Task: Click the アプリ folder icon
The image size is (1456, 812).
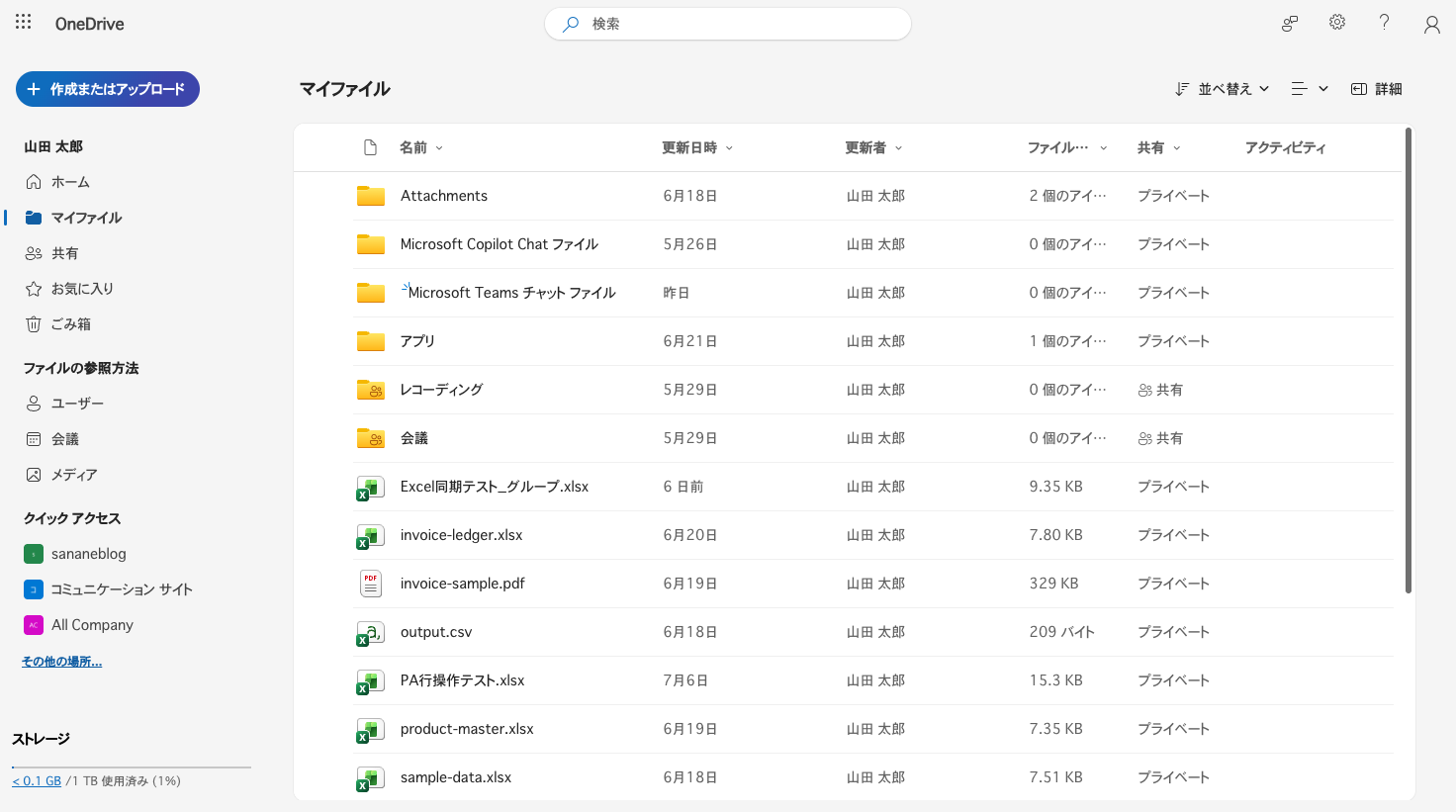Action: 371,340
